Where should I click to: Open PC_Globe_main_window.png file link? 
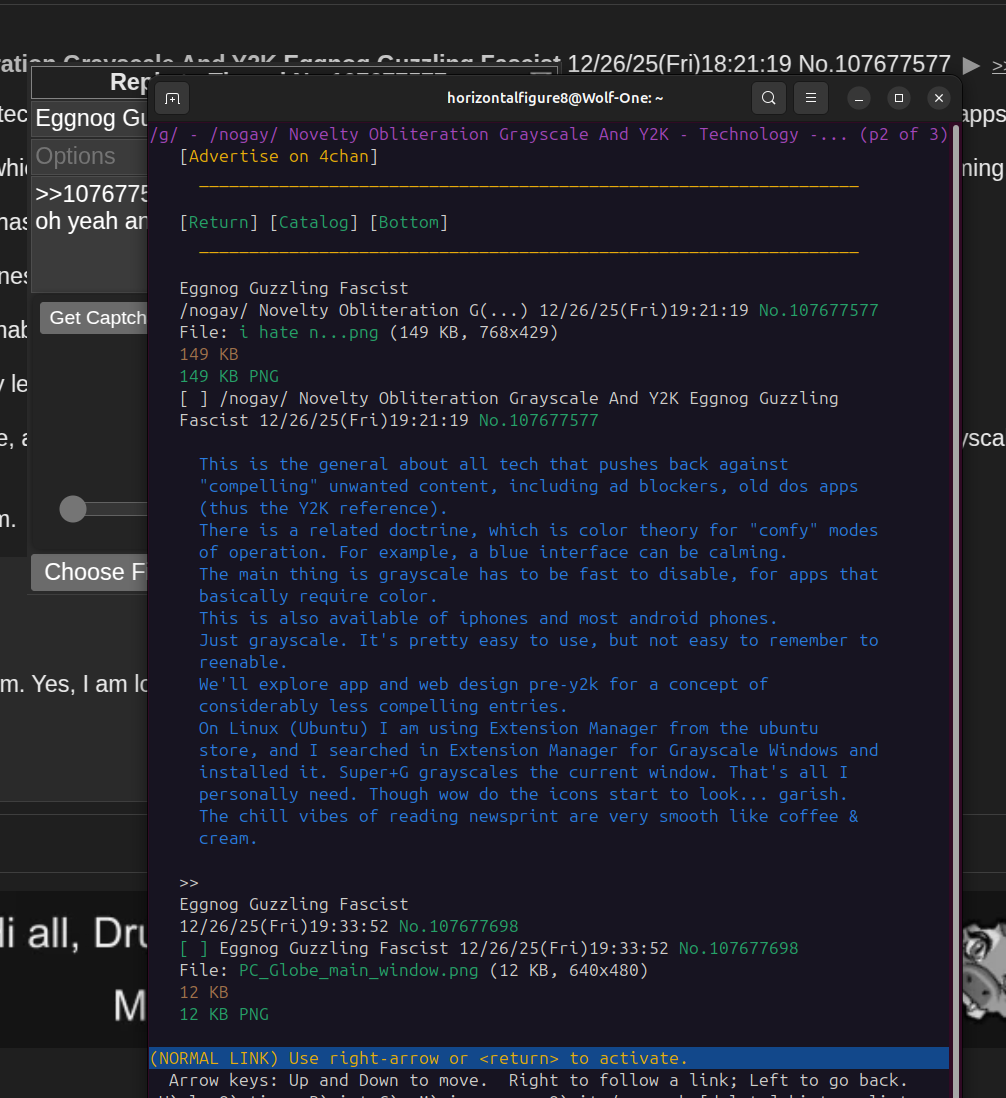click(358, 971)
